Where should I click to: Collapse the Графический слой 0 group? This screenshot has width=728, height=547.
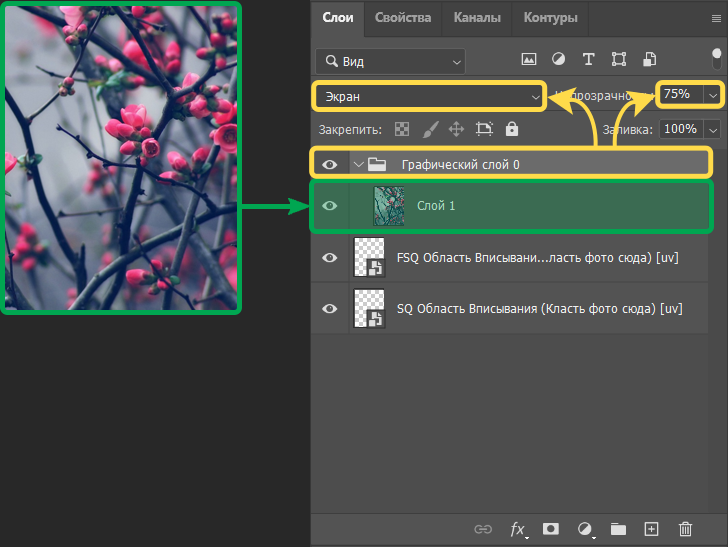pos(357,164)
